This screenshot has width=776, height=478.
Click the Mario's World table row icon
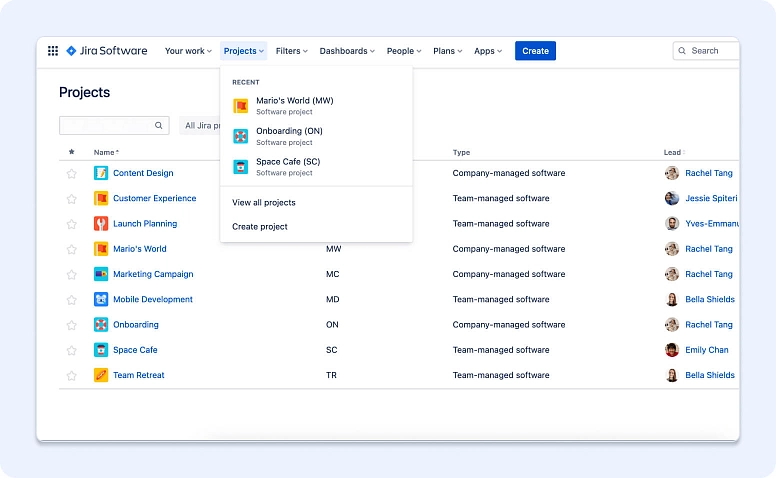click(101, 248)
